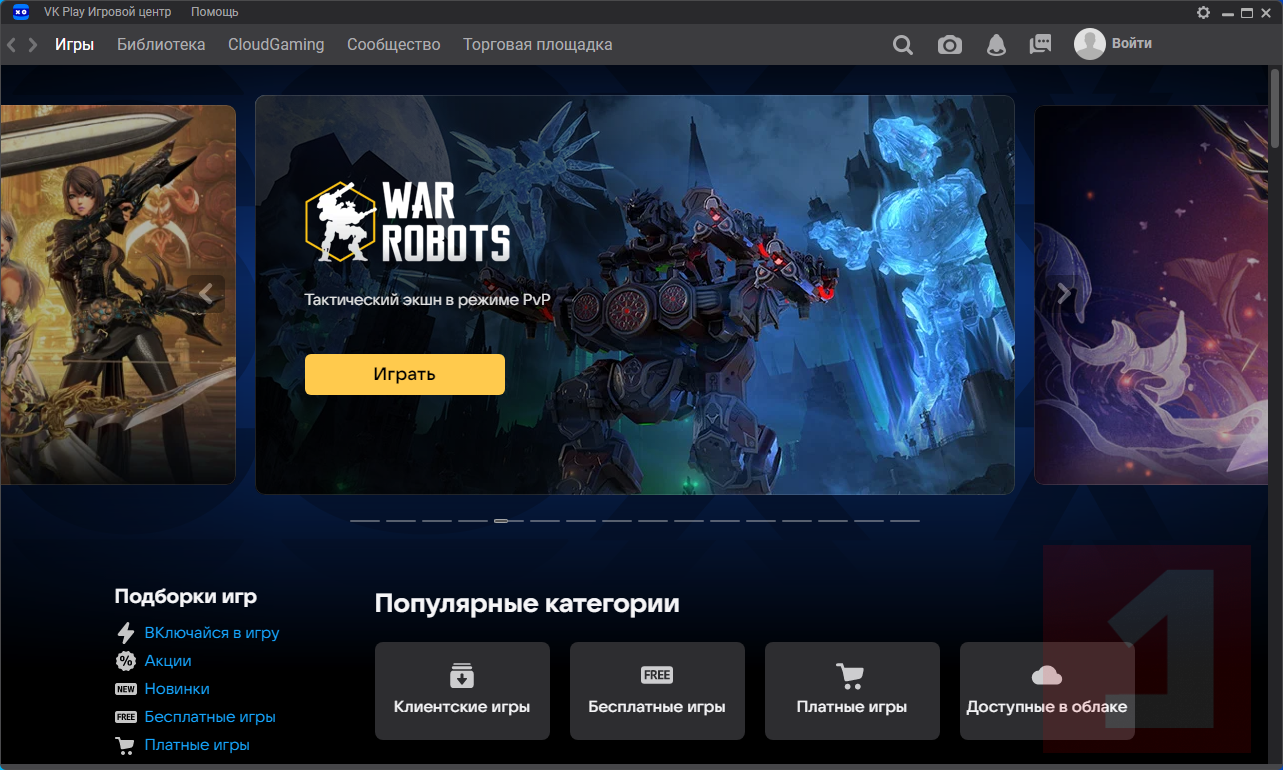The width and height of the screenshot is (1283, 770).
Task: Click the user avatar icon
Action: [x=1090, y=44]
